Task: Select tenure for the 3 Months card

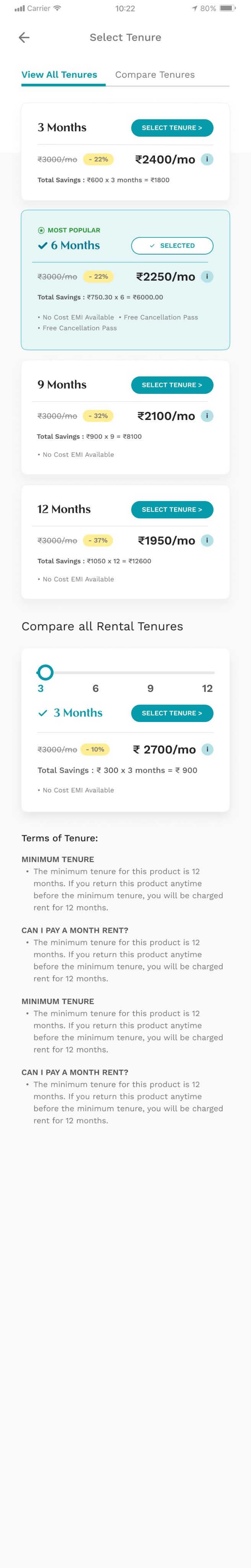Action: click(172, 128)
